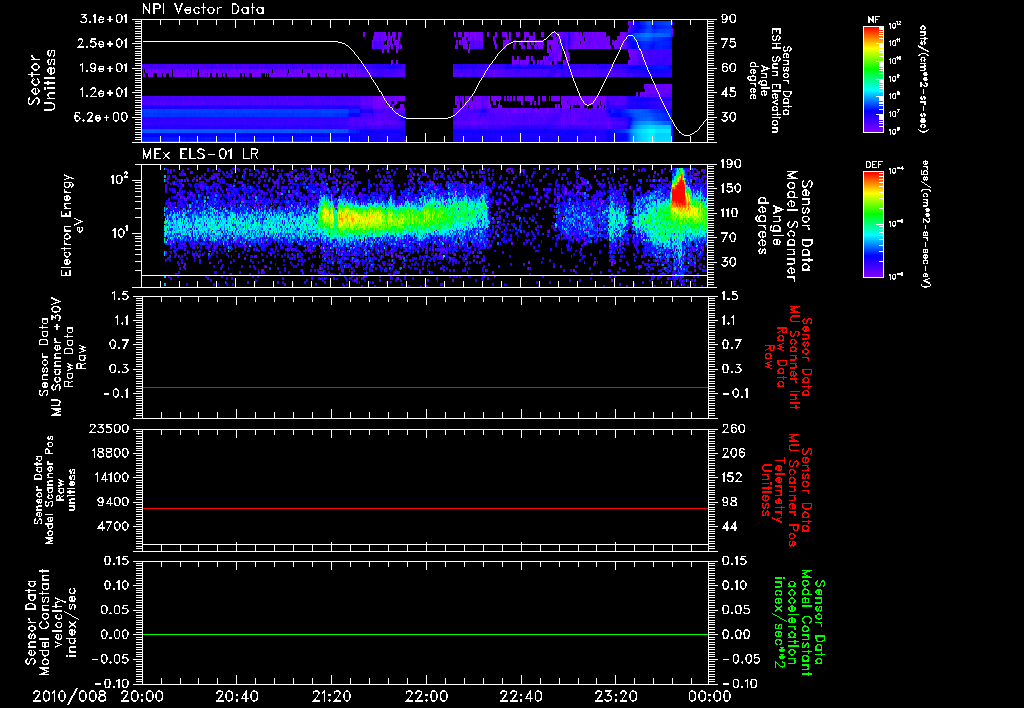Click the ESH Sun Elevation Angle axis title

tap(771, 79)
